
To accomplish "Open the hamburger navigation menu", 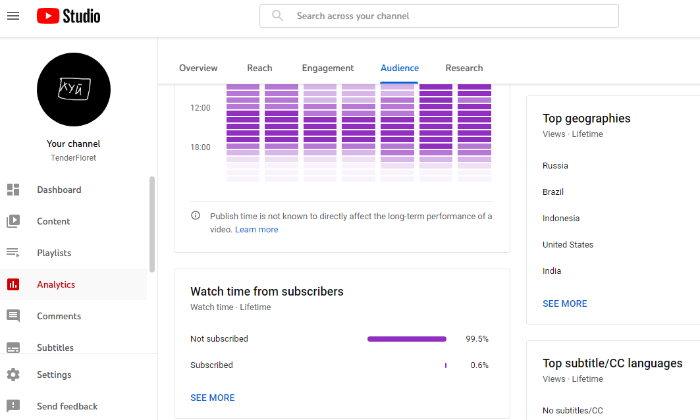I will (x=13, y=16).
